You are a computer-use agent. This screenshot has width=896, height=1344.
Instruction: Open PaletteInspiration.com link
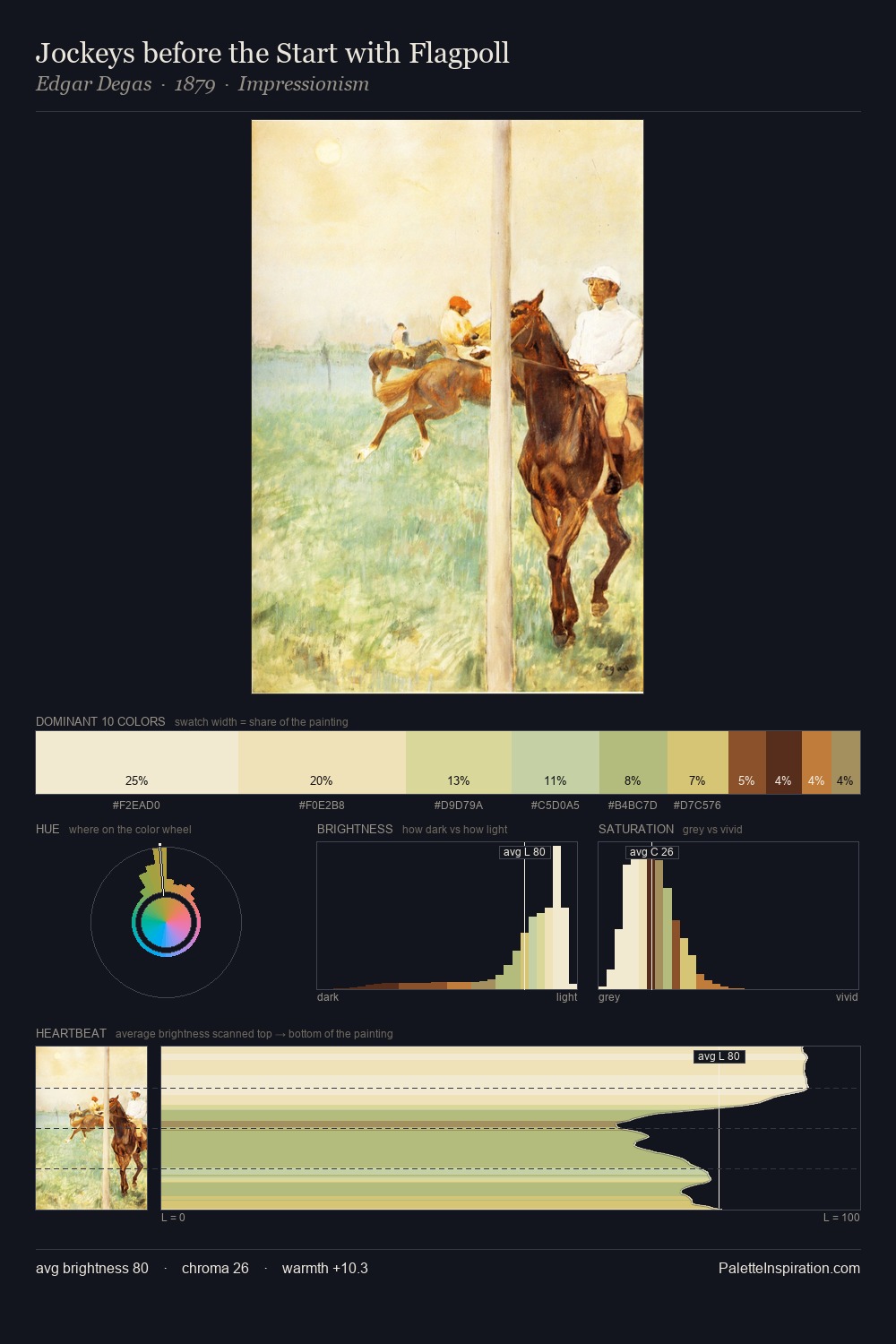(789, 1268)
